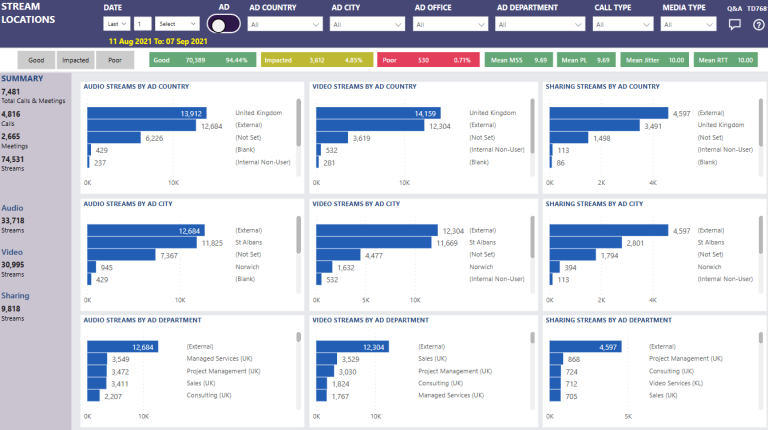Click the 14,159 United Kingdom video bar

point(378,113)
